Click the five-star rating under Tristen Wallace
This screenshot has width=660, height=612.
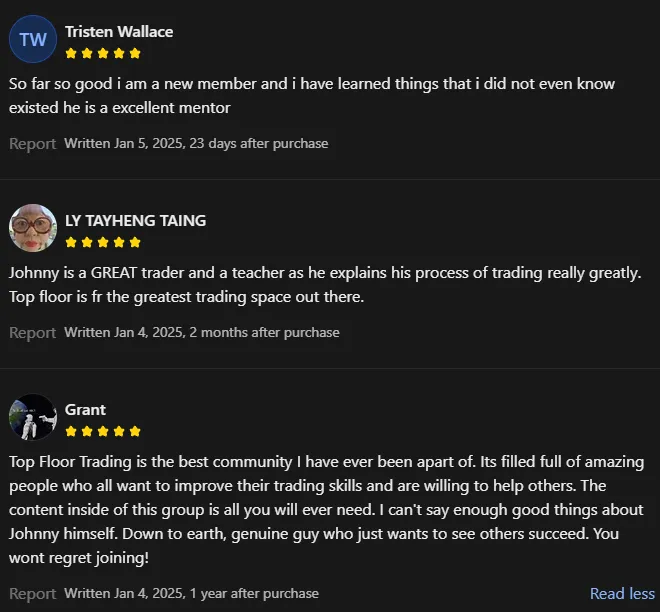[103, 53]
